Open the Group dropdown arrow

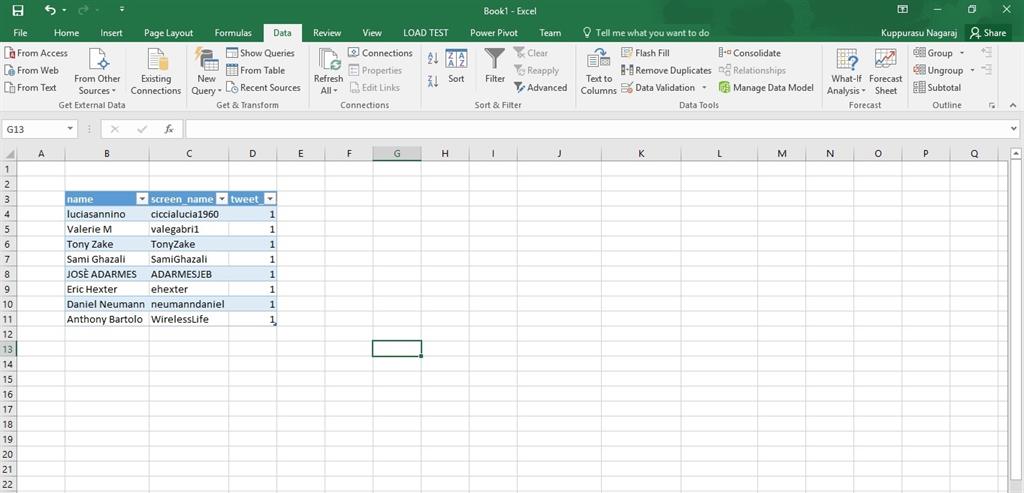coord(961,53)
